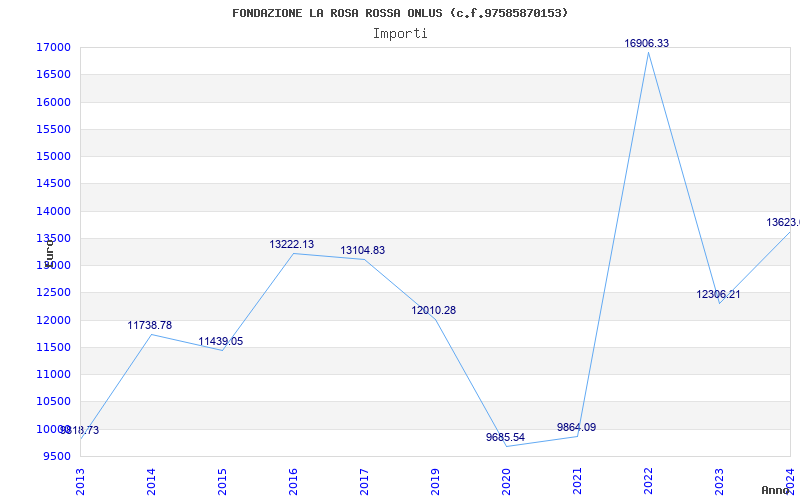Select data label 16906.33
Screen dimensions: 800x500
click(x=646, y=43)
